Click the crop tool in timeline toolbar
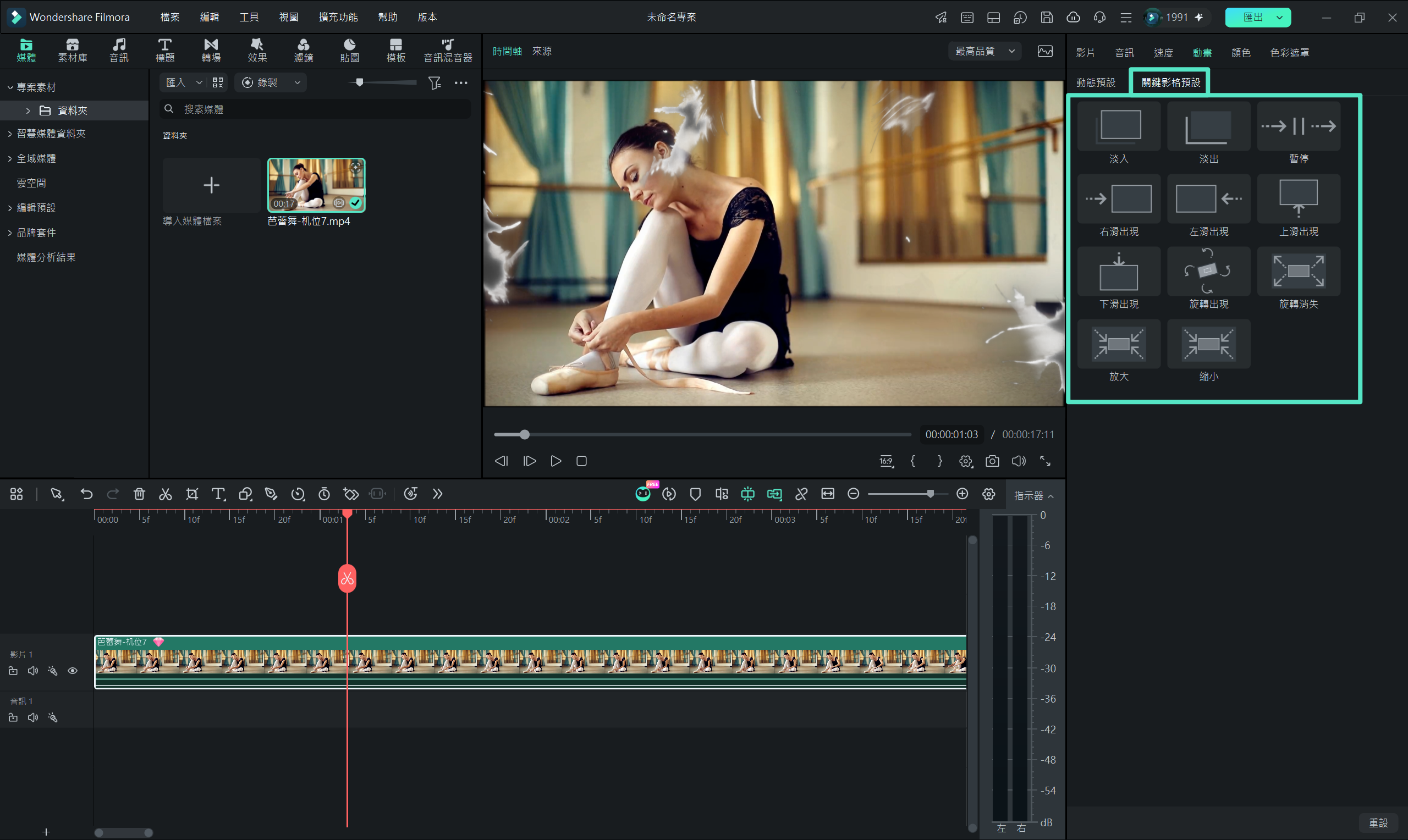The width and height of the screenshot is (1408, 840). pos(192,494)
